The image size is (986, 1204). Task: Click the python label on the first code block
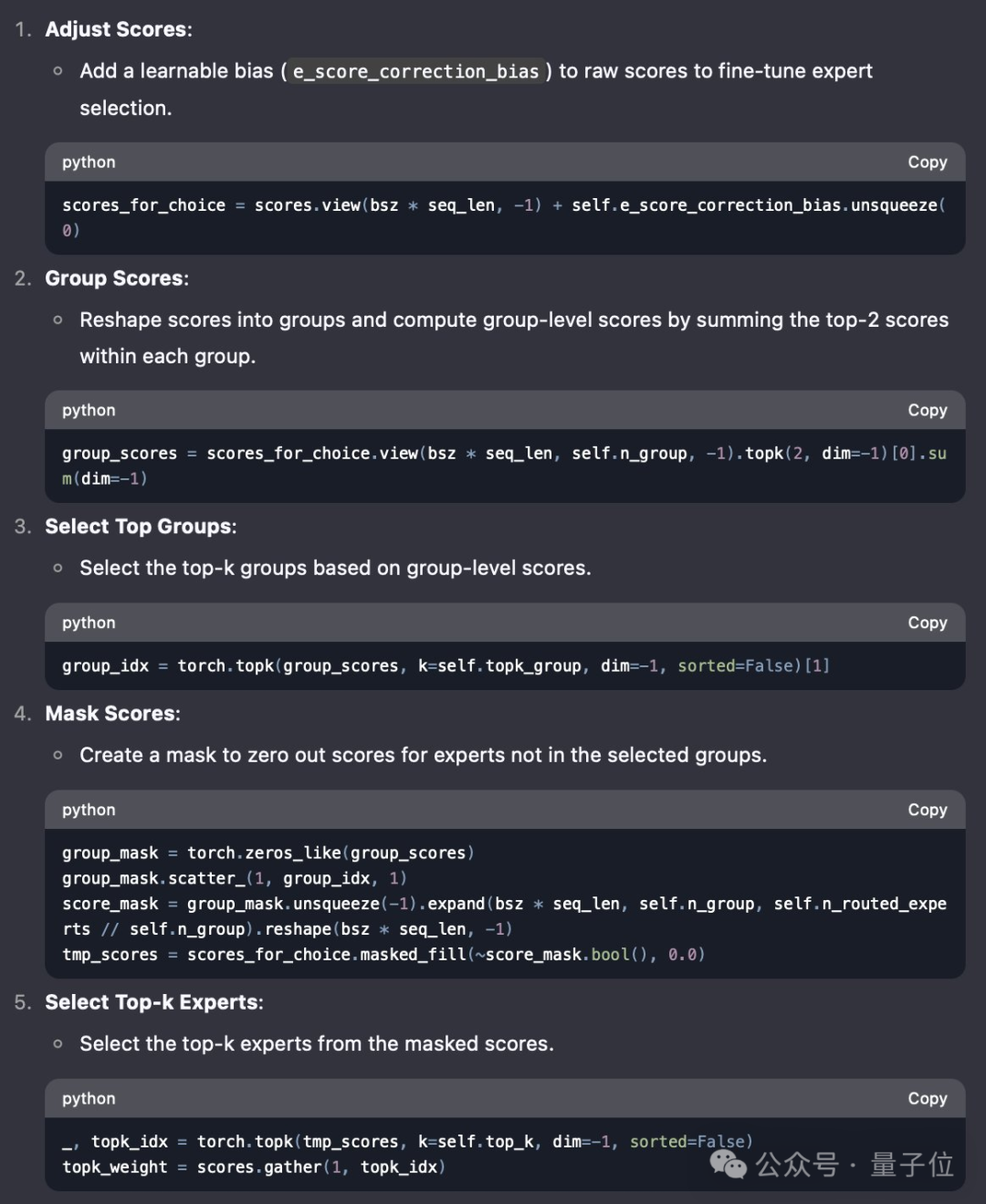pyautogui.click(x=88, y=162)
